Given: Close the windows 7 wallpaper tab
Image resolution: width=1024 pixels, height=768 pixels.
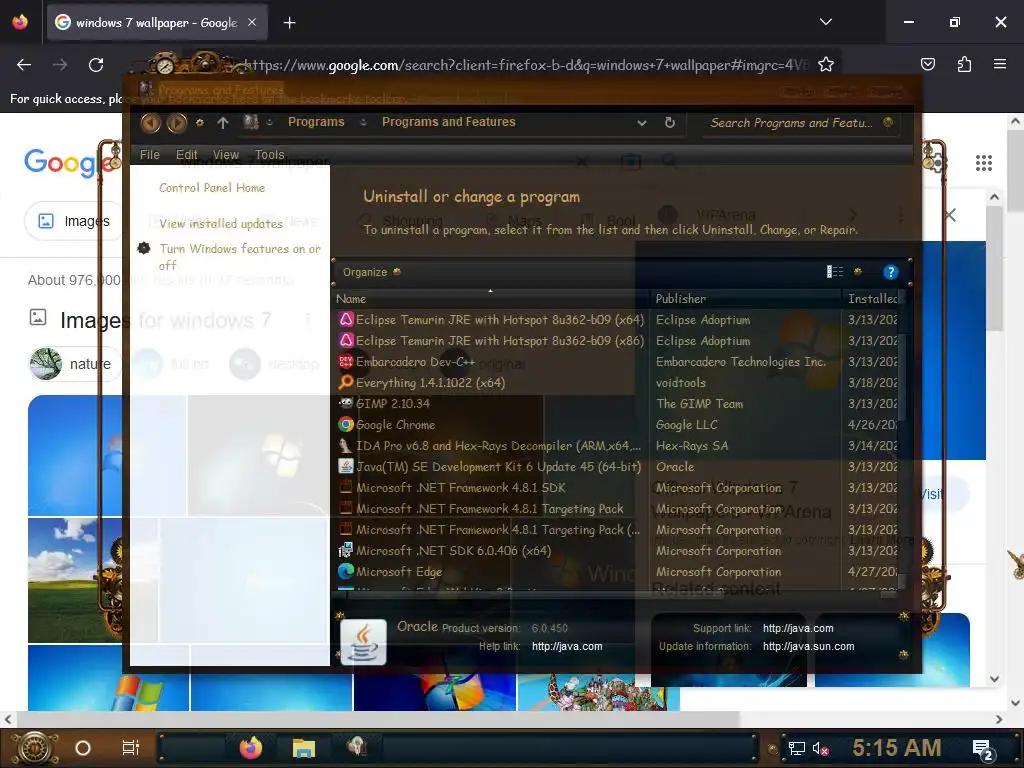Looking at the screenshot, I should tap(252, 22).
